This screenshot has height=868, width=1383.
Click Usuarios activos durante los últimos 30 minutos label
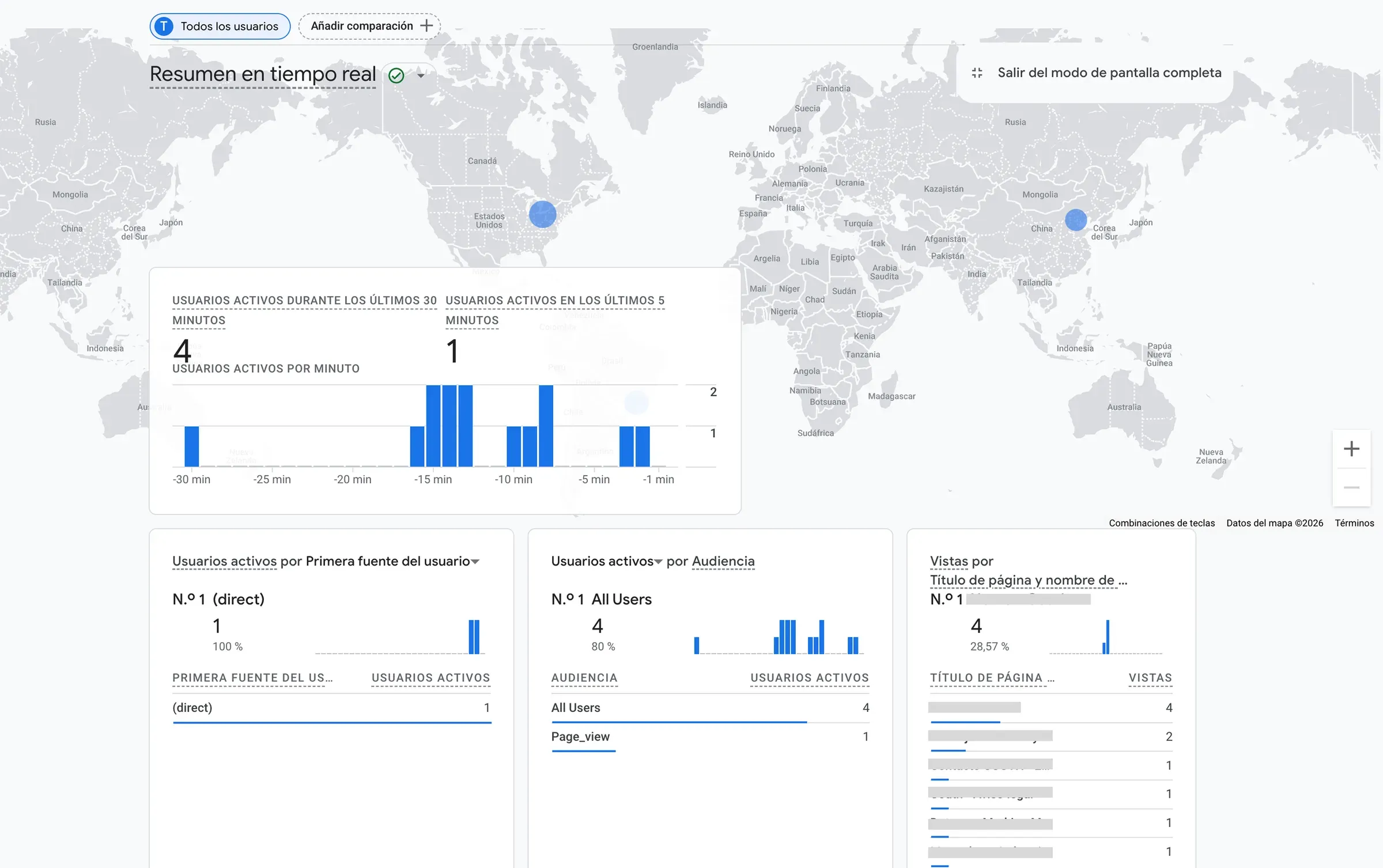(304, 310)
